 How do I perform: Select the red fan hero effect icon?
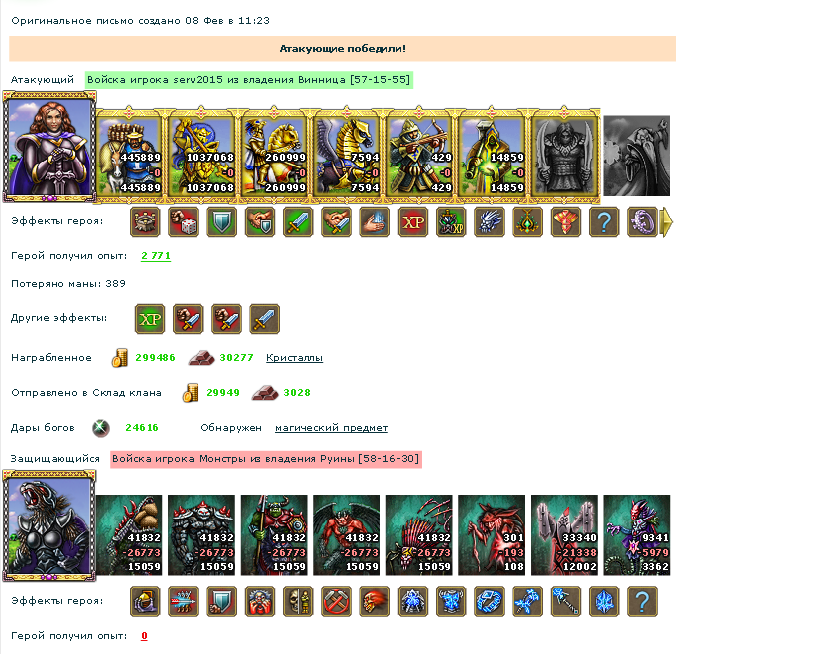pos(565,222)
